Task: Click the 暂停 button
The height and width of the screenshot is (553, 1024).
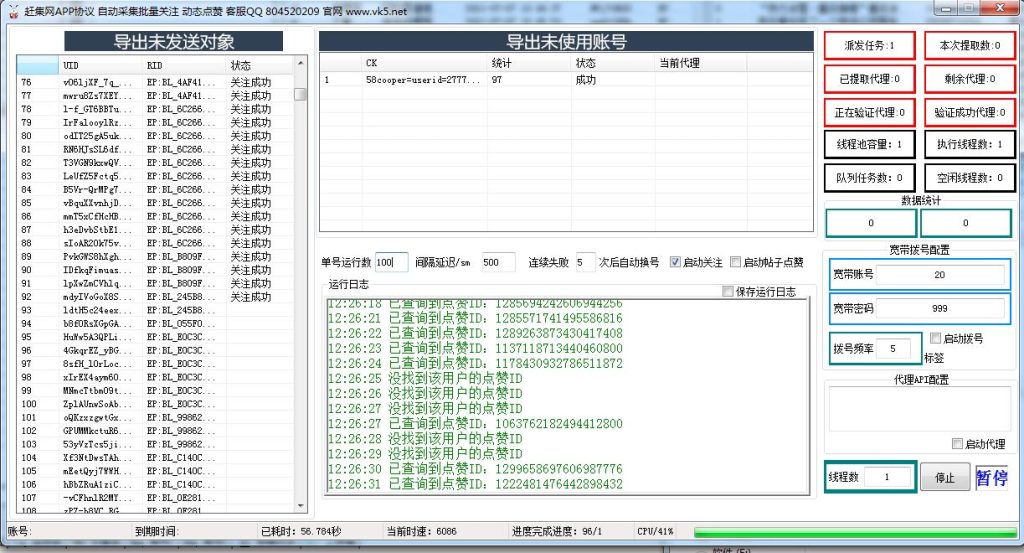Action: point(991,477)
